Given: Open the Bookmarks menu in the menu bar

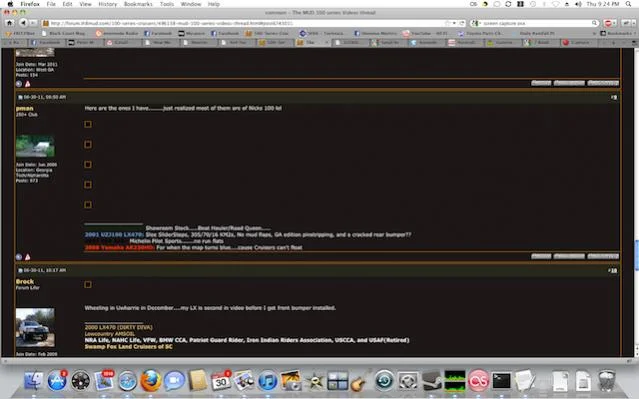Looking at the screenshot, I should click(x=138, y=4).
